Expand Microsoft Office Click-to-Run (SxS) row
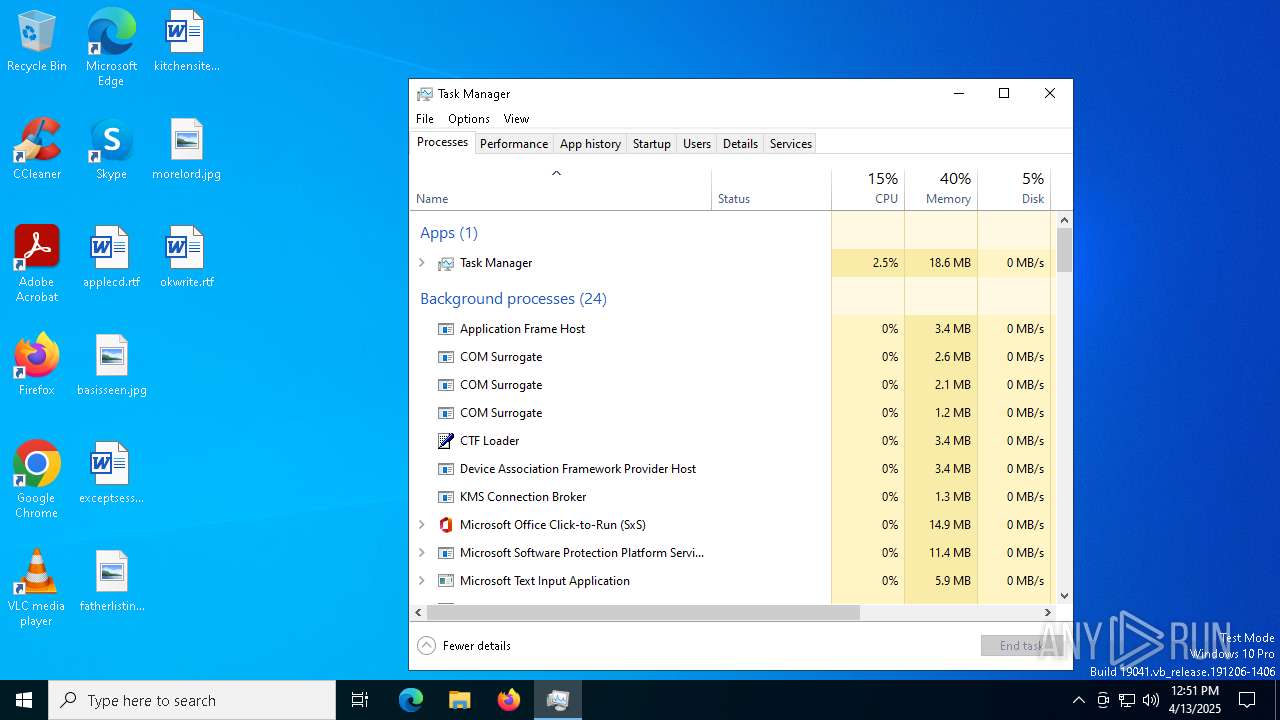Viewport: 1280px width, 720px height. (422, 525)
